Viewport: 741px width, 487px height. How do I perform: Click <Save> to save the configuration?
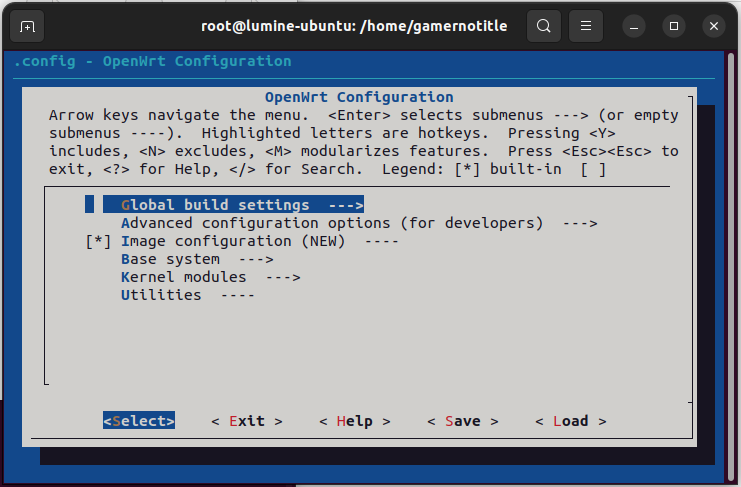pyautogui.click(x=462, y=421)
